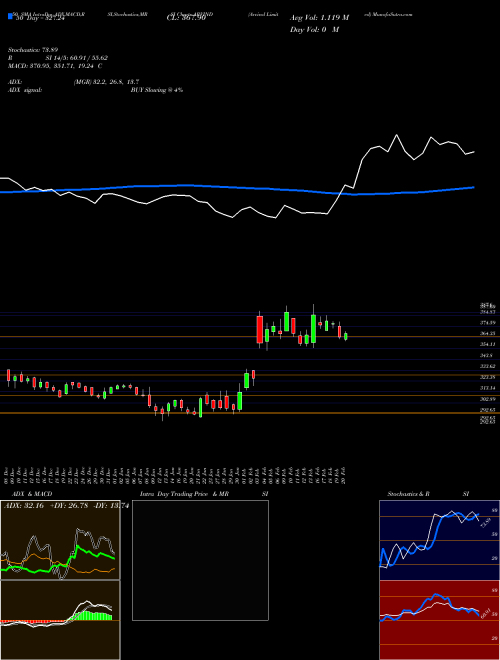The width and height of the screenshot is (500, 660).
Task: Click the 'Intra Day Trading Price & MR' title
Action: tap(184, 494)
